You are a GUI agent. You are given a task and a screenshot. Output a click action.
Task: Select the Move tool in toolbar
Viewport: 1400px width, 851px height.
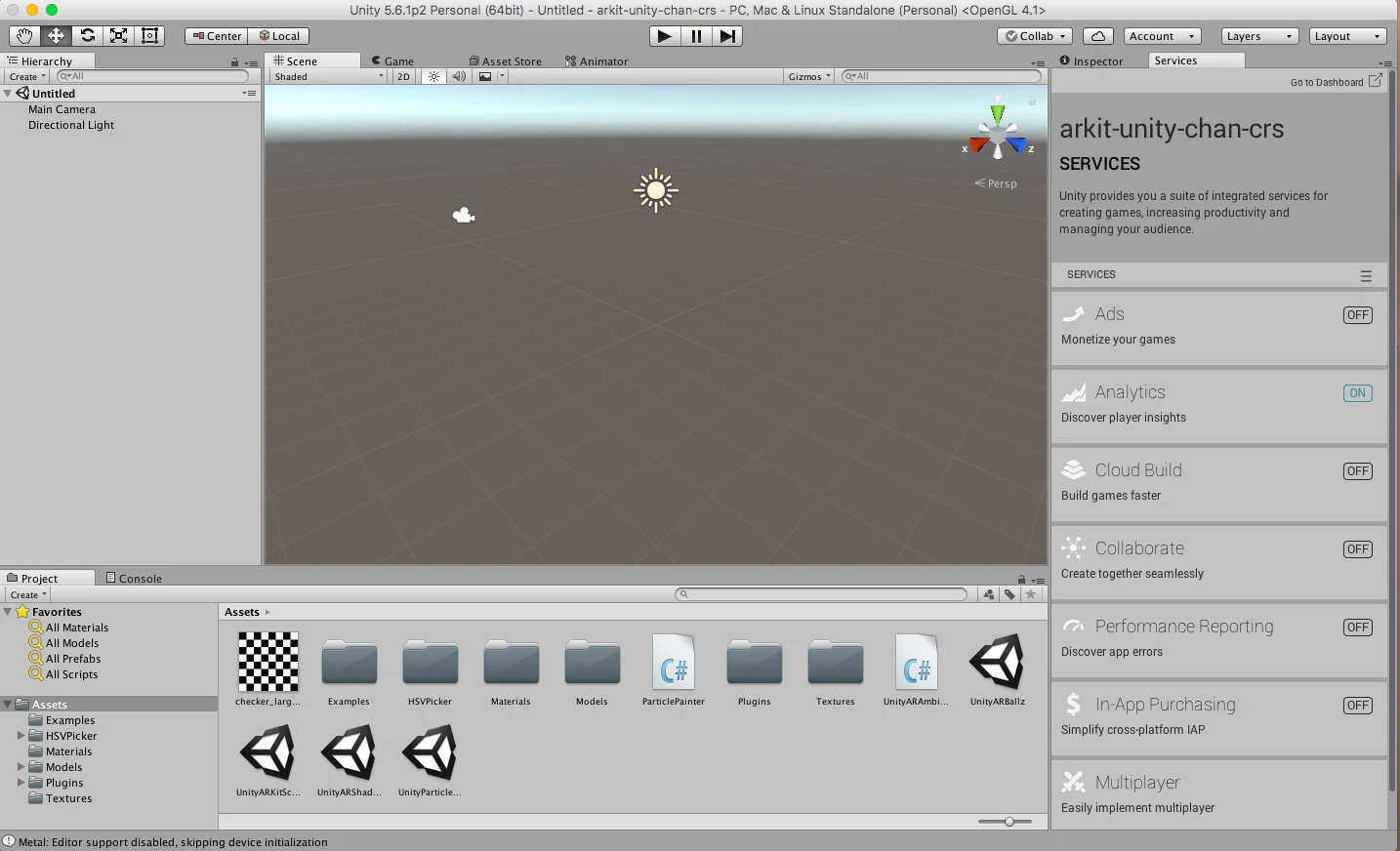[56, 36]
